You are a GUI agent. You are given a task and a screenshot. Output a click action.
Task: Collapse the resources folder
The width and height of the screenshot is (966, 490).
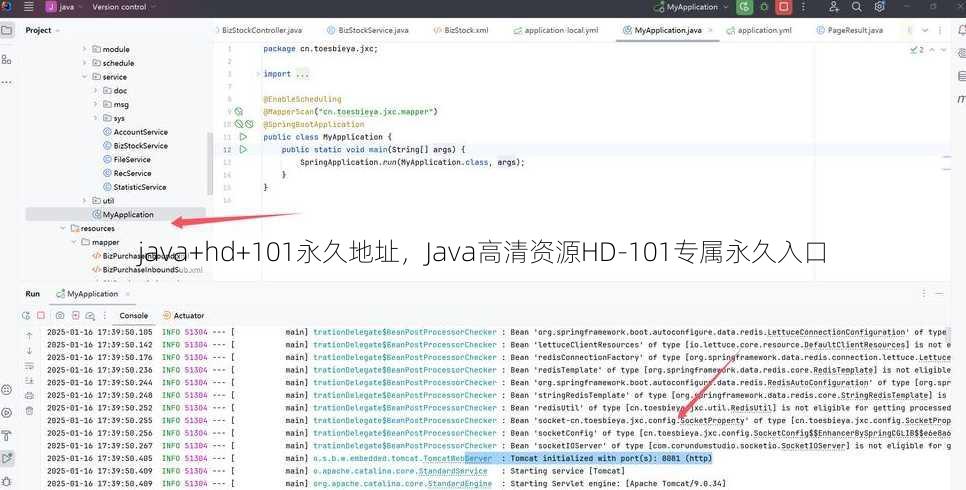click(63, 228)
